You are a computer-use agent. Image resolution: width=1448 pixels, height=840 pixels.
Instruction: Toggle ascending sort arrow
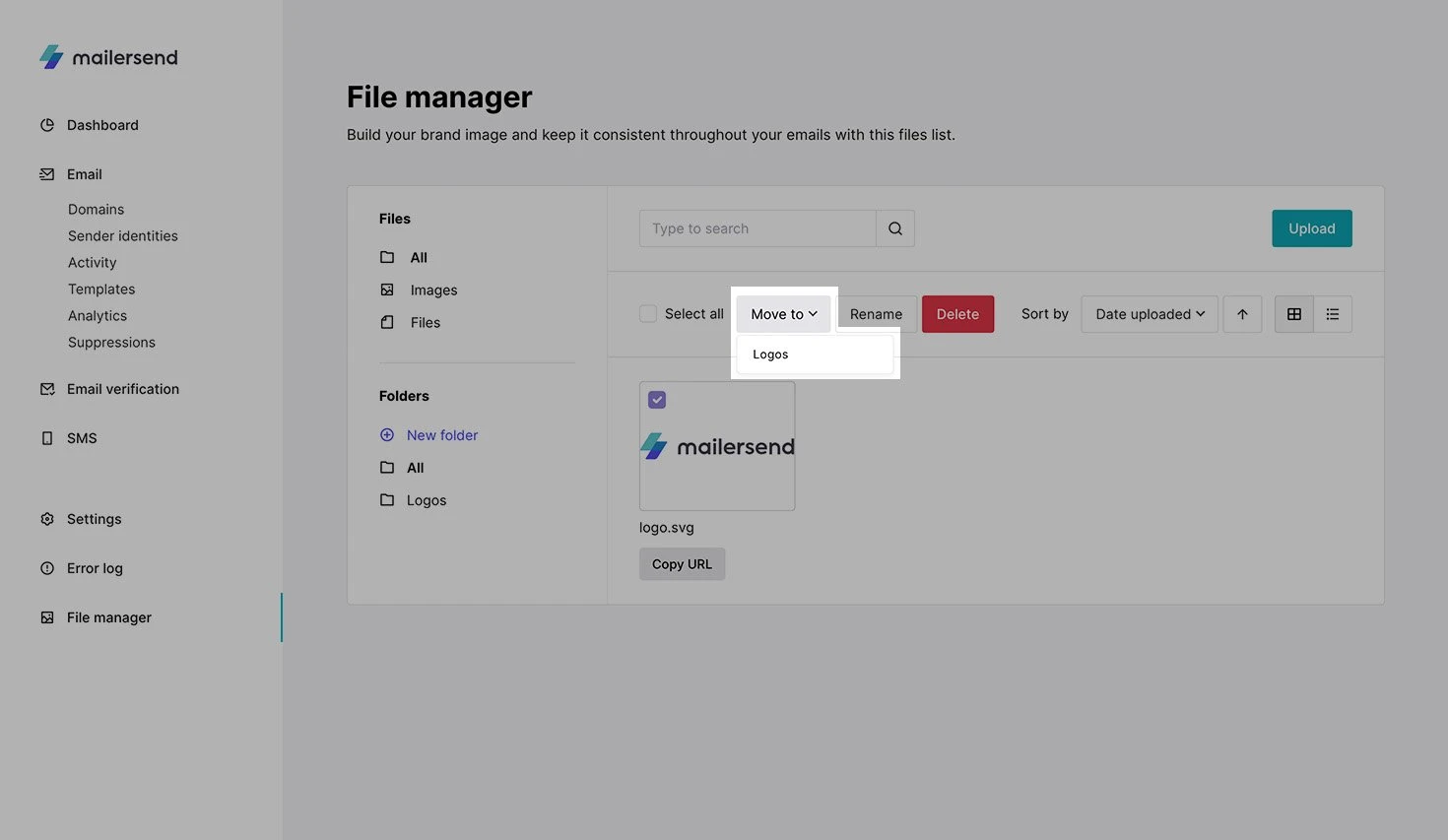[1242, 314]
